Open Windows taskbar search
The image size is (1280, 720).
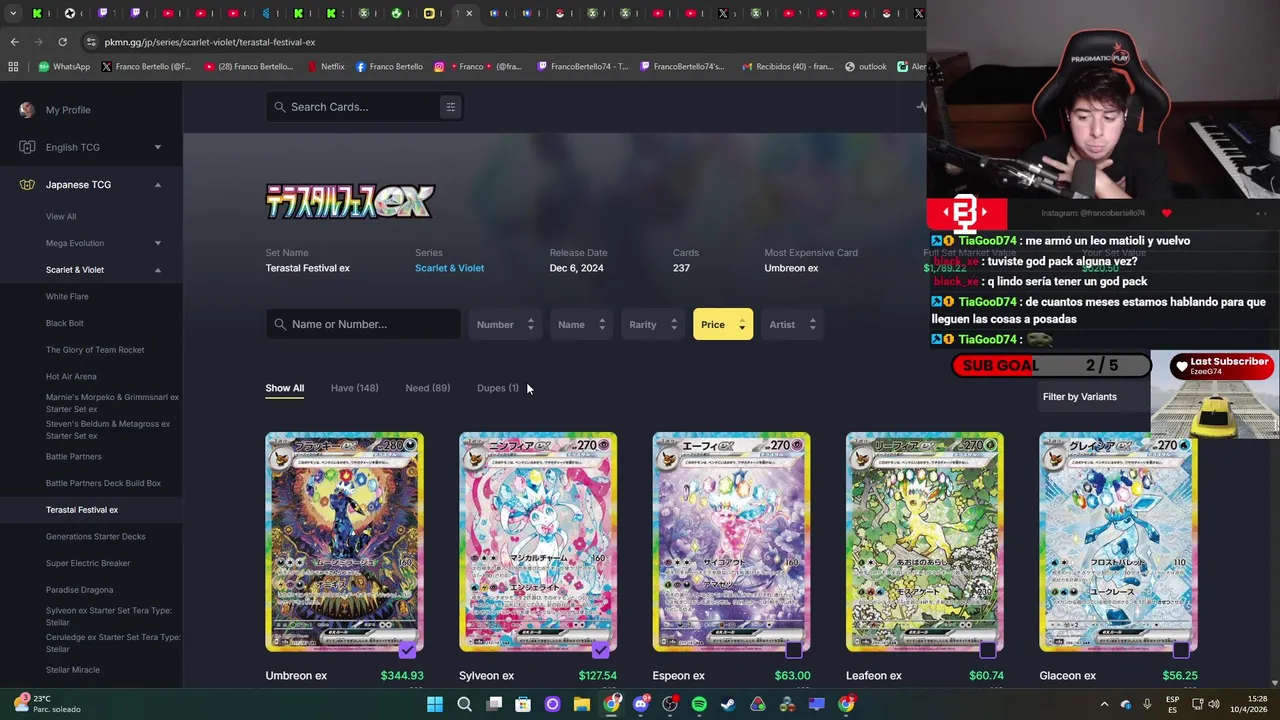(x=464, y=705)
